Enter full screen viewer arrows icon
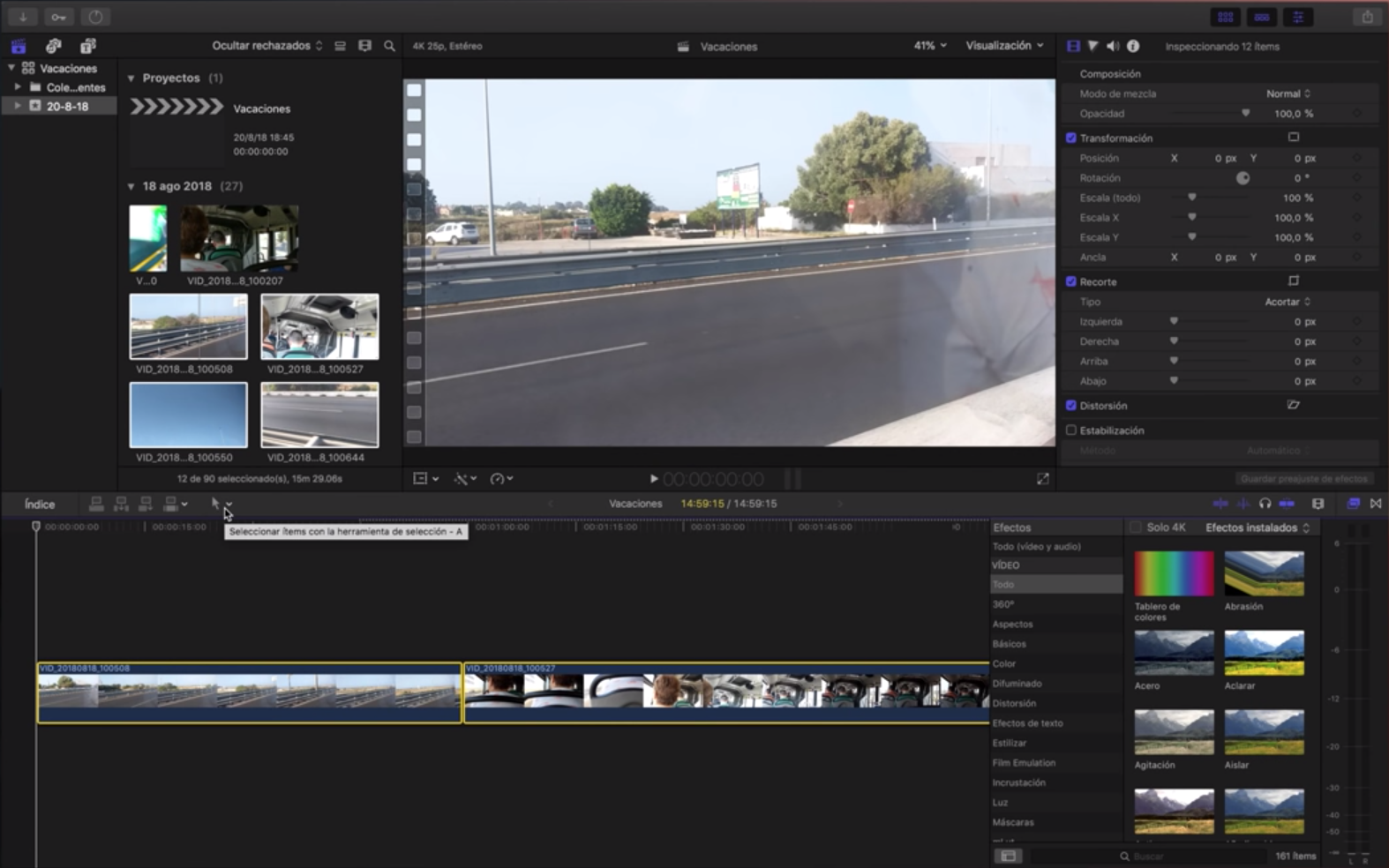 pyautogui.click(x=1043, y=478)
